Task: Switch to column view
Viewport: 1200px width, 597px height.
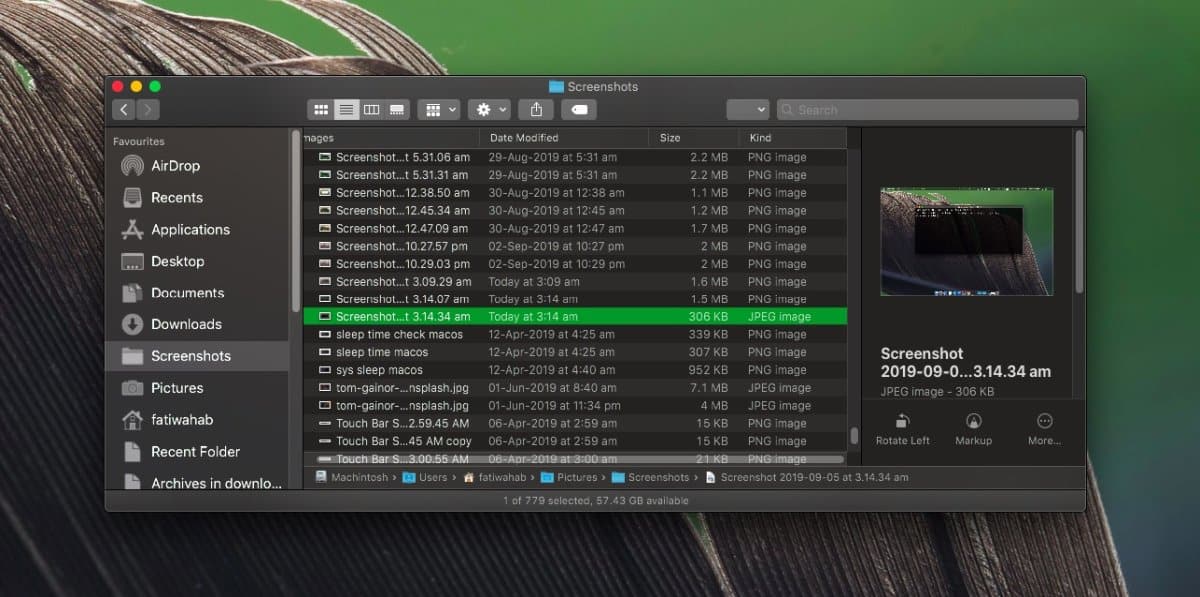Action: (x=371, y=109)
